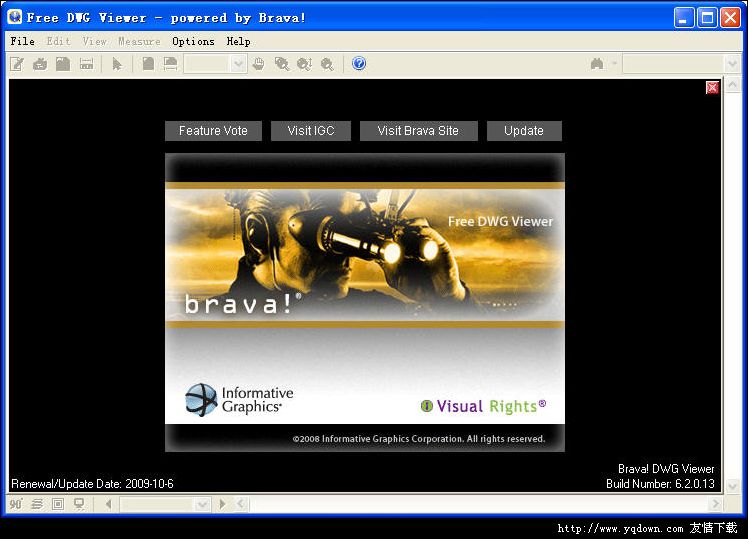Click the Visit IGC button
Screen dimensions: 748x539
tap(311, 131)
